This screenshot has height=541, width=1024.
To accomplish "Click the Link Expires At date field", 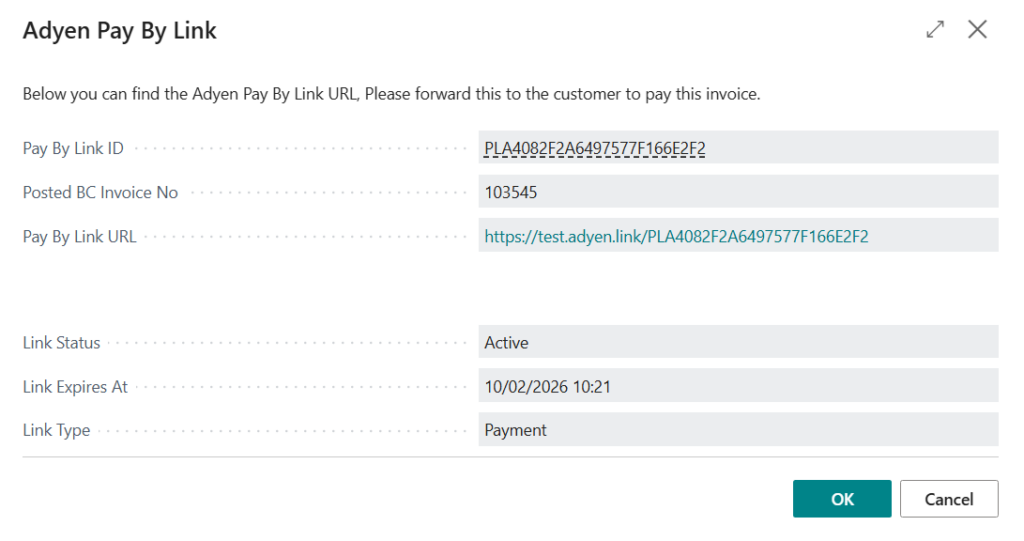I will tap(738, 387).
